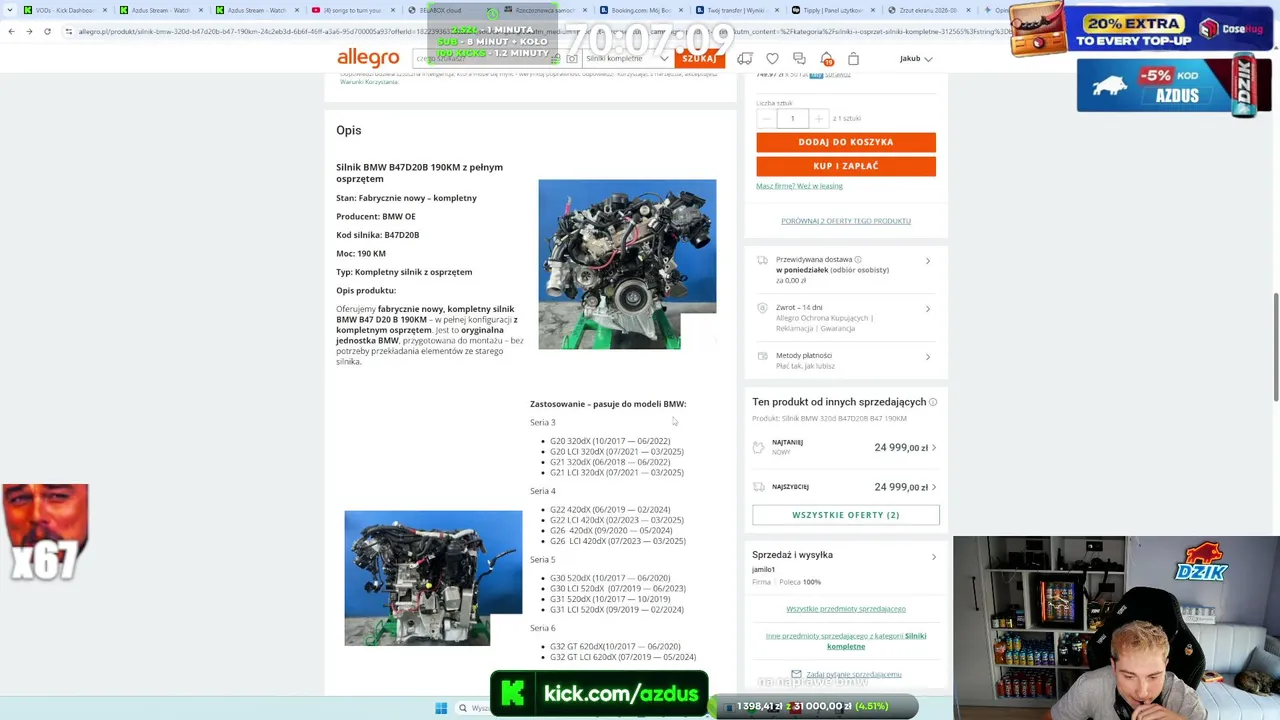Open 'Inne przedmioty sprzedającego z kategorii' link
This screenshot has height=720, width=1280.
tap(846, 641)
